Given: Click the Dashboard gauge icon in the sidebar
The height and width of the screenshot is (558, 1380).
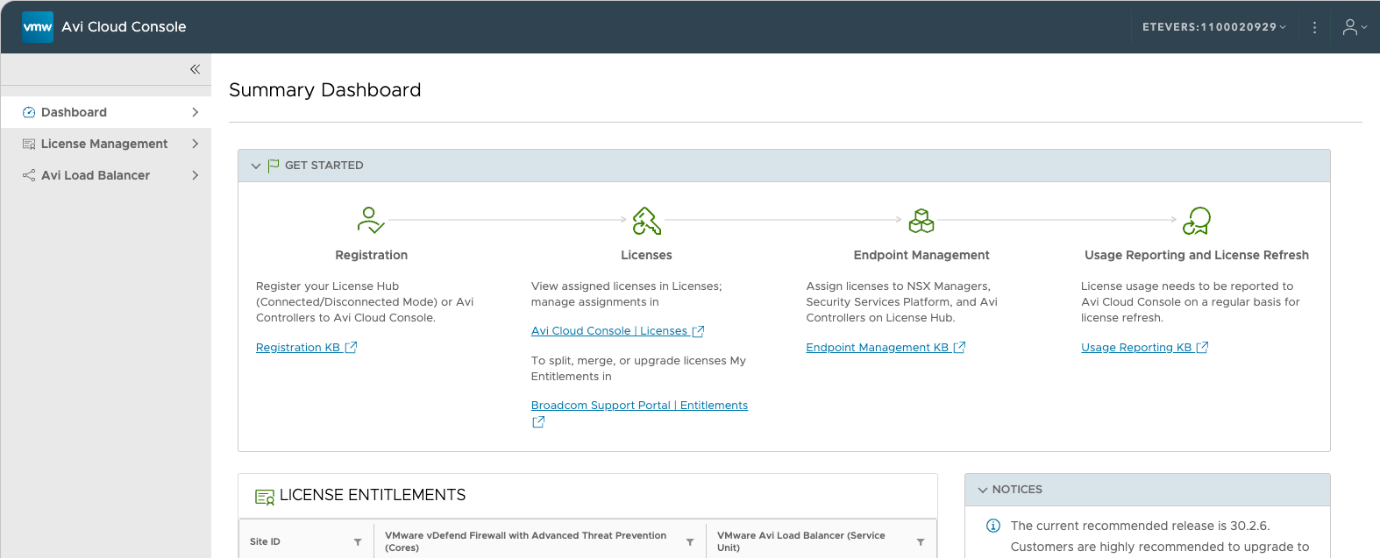Looking at the screenshot, I should click(28, 112).
